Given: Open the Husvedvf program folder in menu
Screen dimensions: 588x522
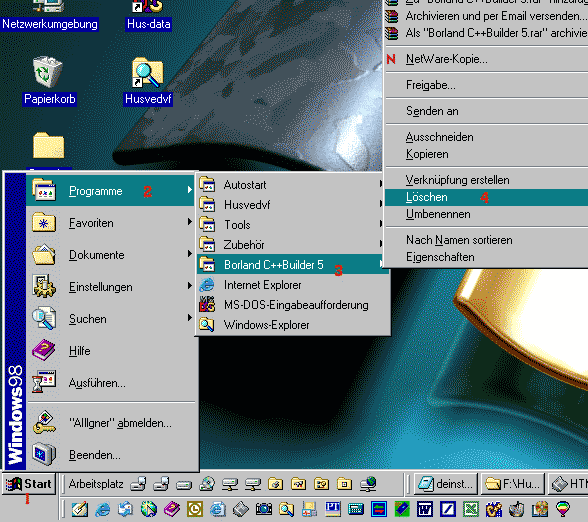Looking at the screenshot, I should tap(291, 205).
